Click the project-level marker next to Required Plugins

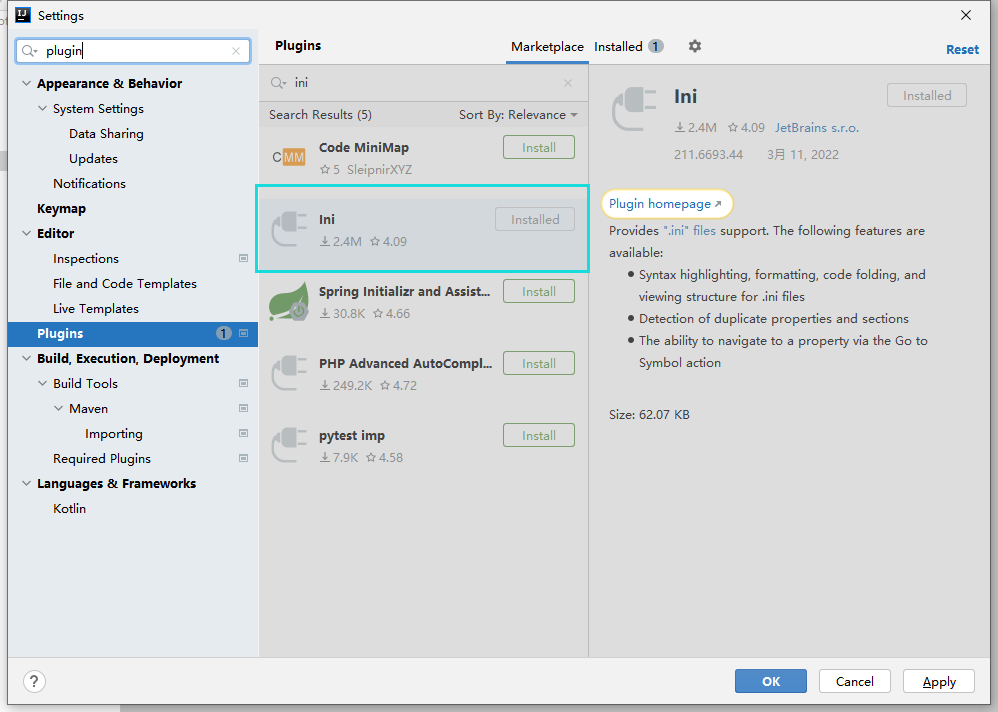(x=243, y=458)
